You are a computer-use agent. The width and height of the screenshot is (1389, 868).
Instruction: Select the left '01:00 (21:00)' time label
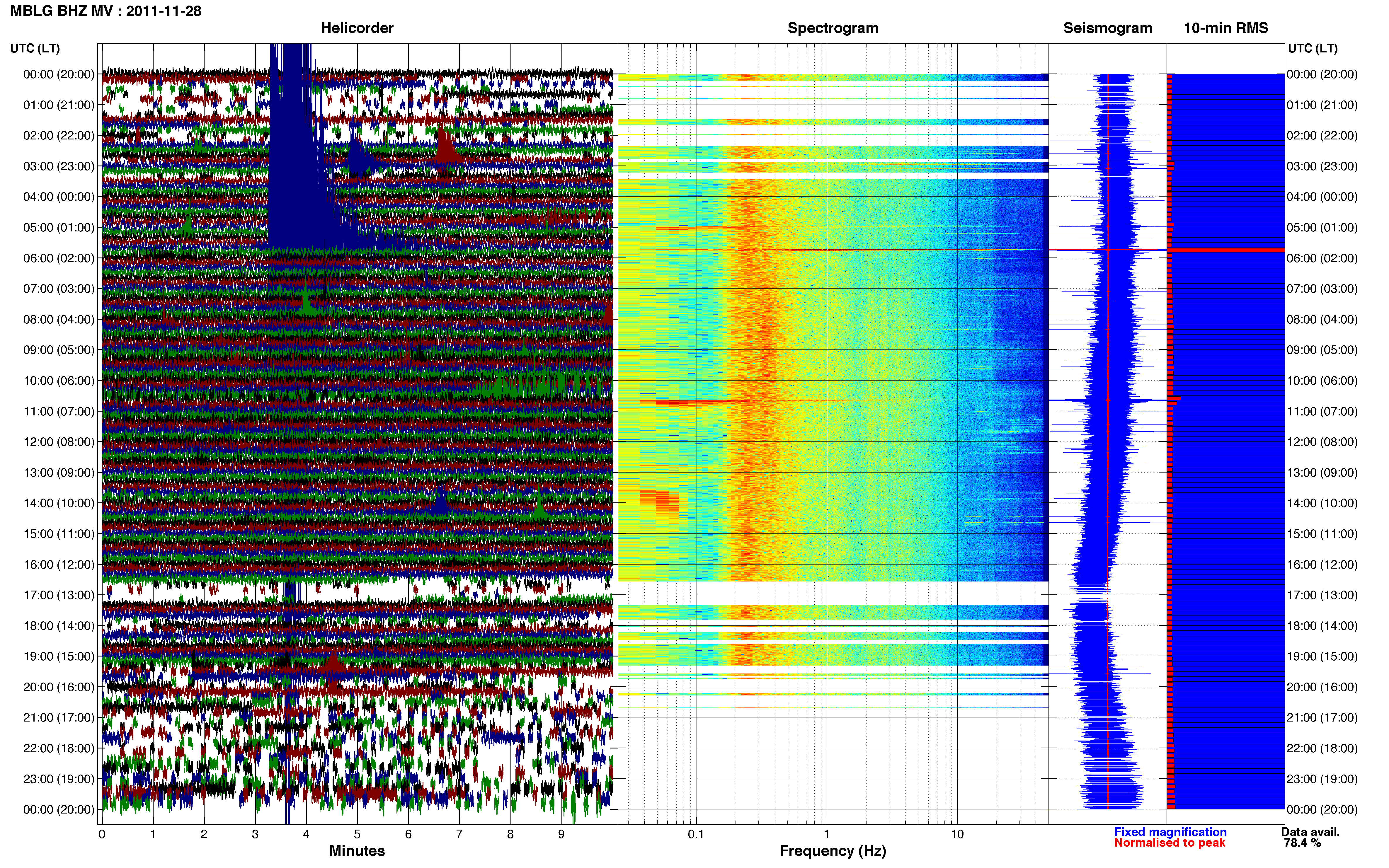(59, 105)
